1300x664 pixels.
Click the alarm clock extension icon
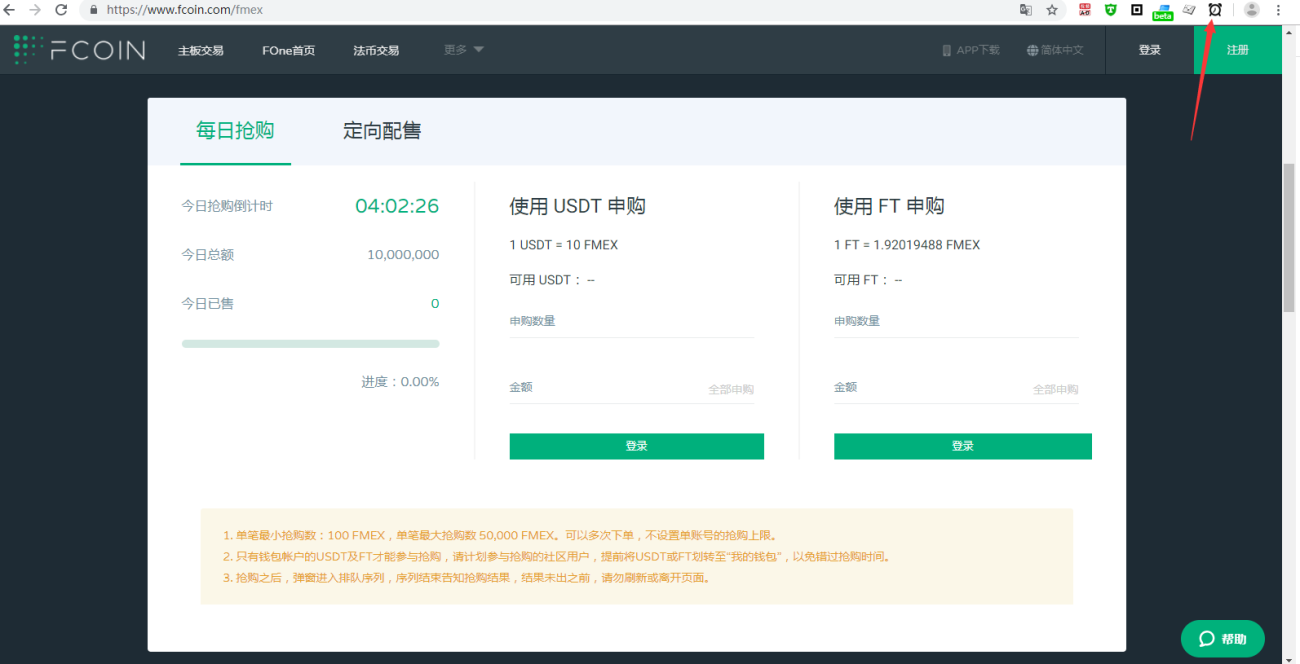(1215, 9)
